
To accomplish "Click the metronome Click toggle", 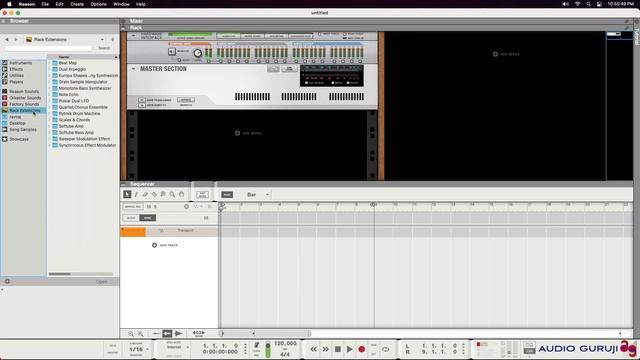I will [x=256, y=346].
